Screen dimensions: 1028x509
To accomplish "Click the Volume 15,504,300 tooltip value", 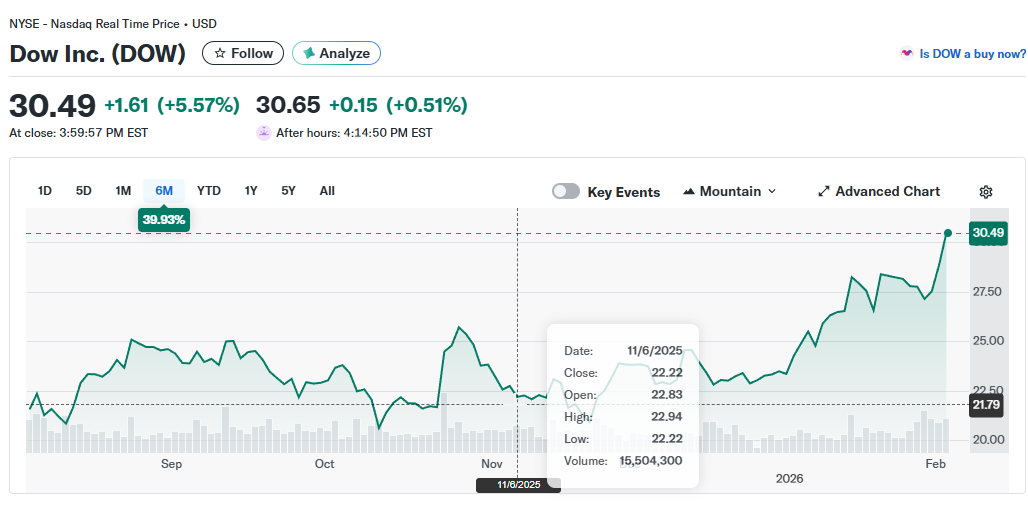I will [x=651, y=461].
